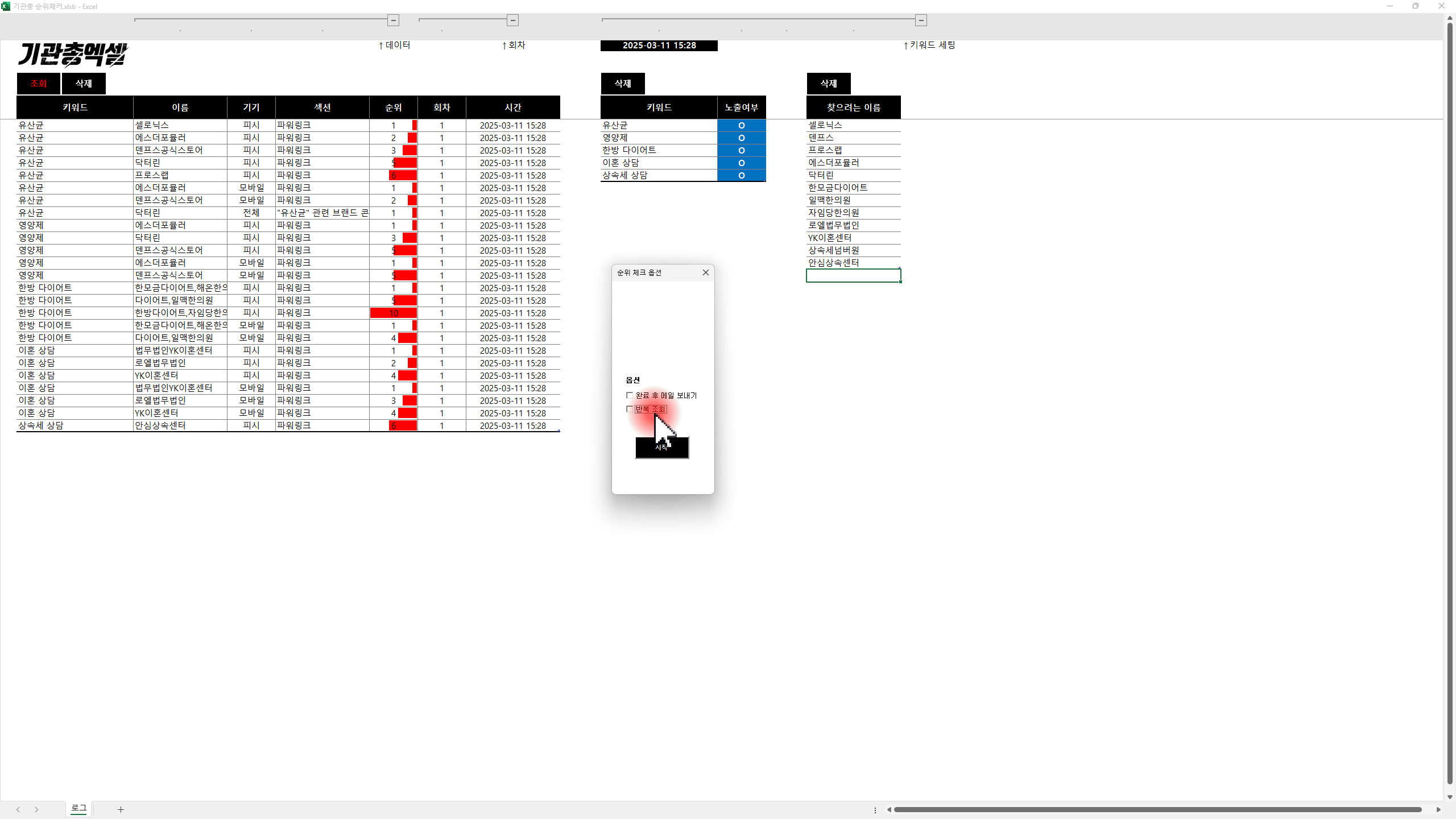Click the ↑데이터 label
This screenshot has height=819, width=1456.
click(394, 45)
